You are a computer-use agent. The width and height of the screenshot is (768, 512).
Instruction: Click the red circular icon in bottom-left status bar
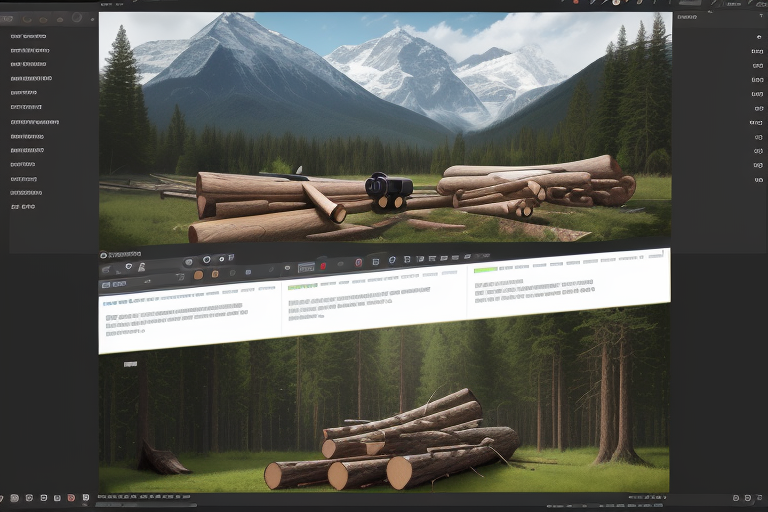71,498
